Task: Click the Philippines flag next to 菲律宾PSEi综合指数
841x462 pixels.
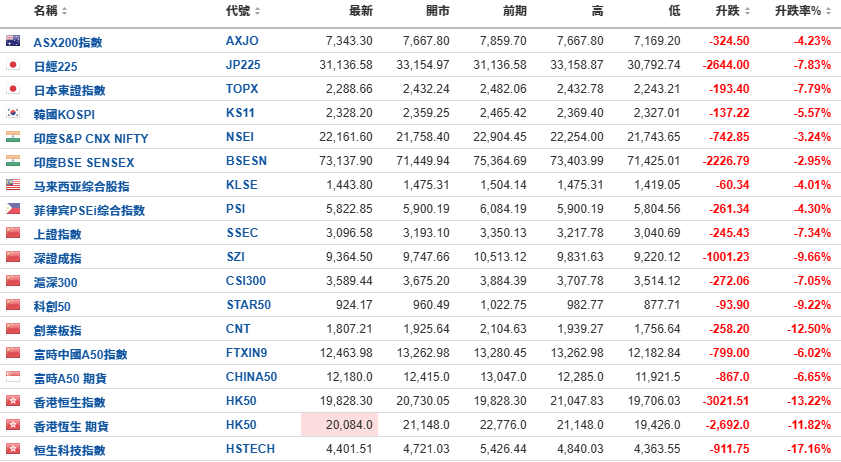Action: 13,209
